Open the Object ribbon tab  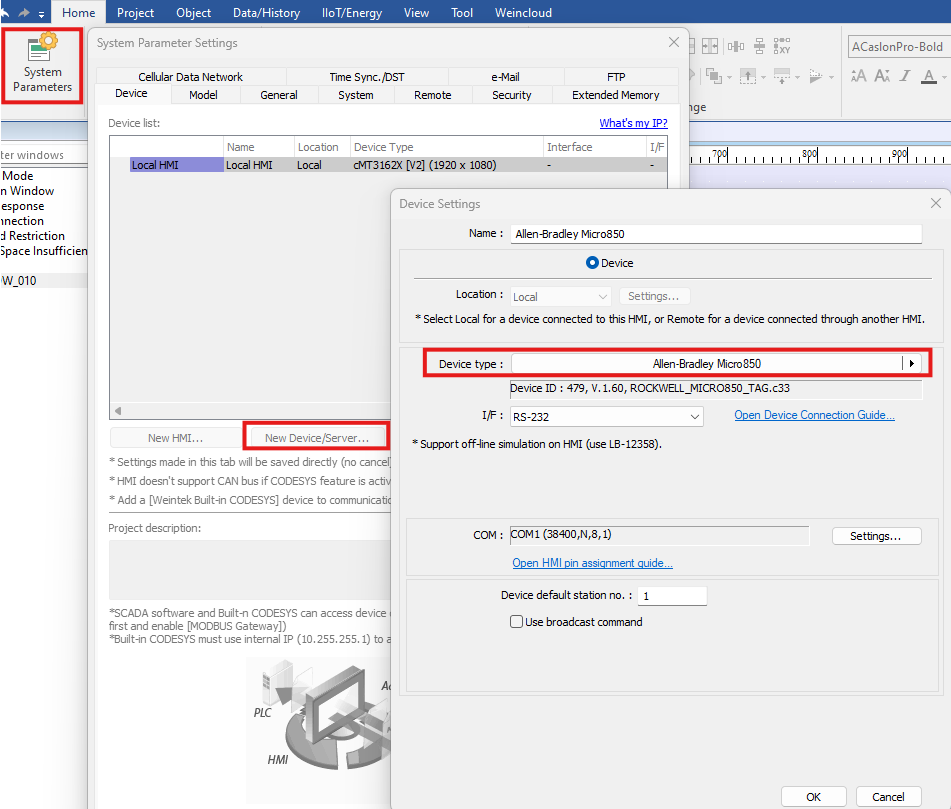193,12
